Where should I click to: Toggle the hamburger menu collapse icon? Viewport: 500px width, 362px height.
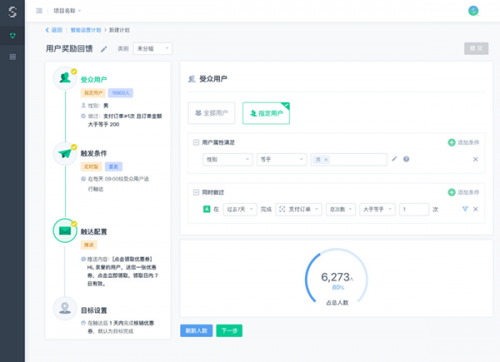(x=39, y=11)
